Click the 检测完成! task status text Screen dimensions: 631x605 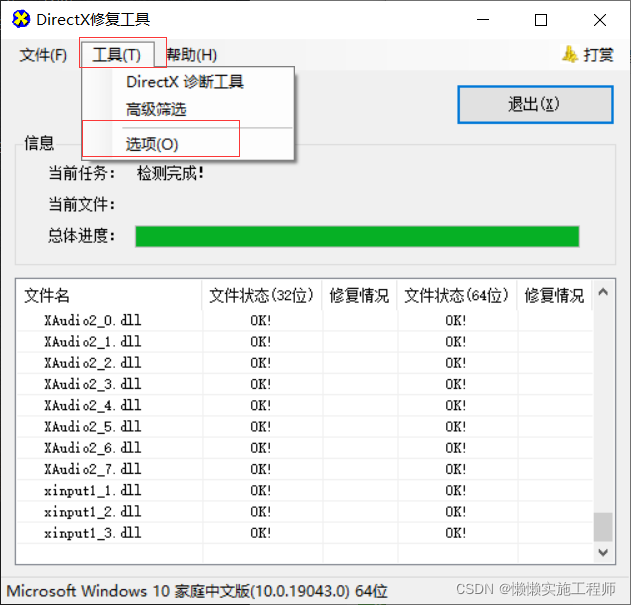[171, 173]
